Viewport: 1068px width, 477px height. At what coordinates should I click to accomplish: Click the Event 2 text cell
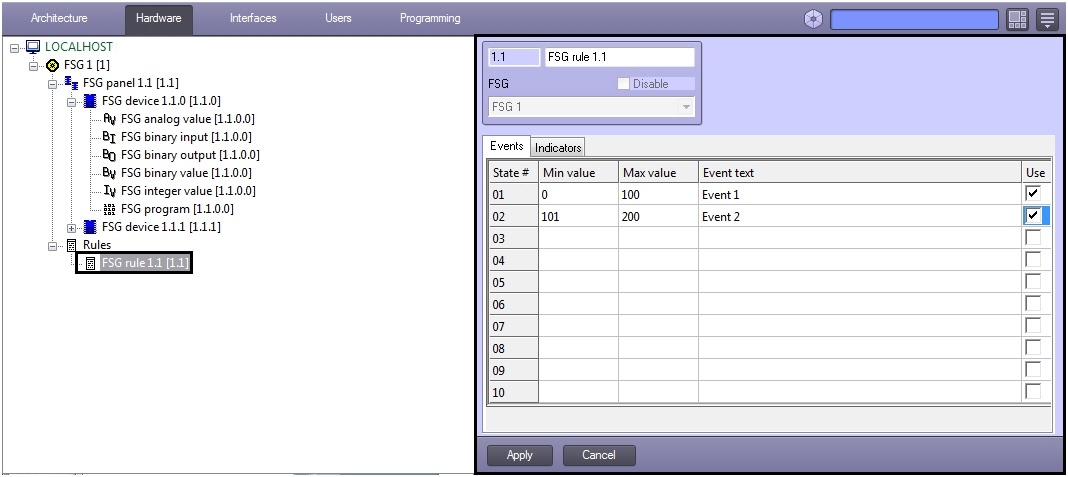(860, 217)
